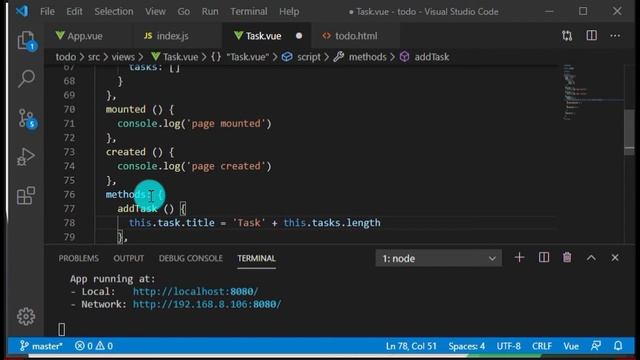The width and height of the screenshot is (640, 360).
Task: Click the Open Changes compare icon
Action: coord(567,36)
